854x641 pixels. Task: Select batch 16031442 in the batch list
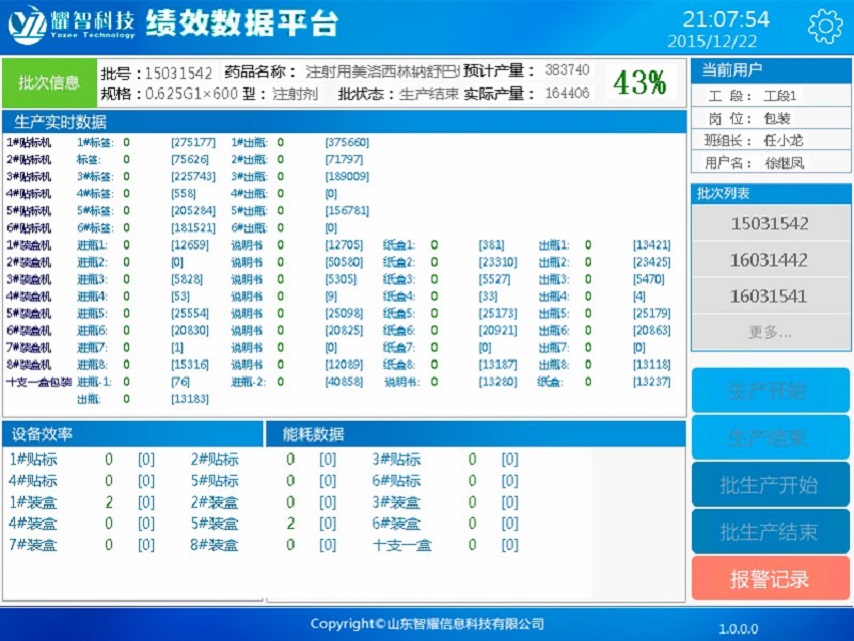768,259
